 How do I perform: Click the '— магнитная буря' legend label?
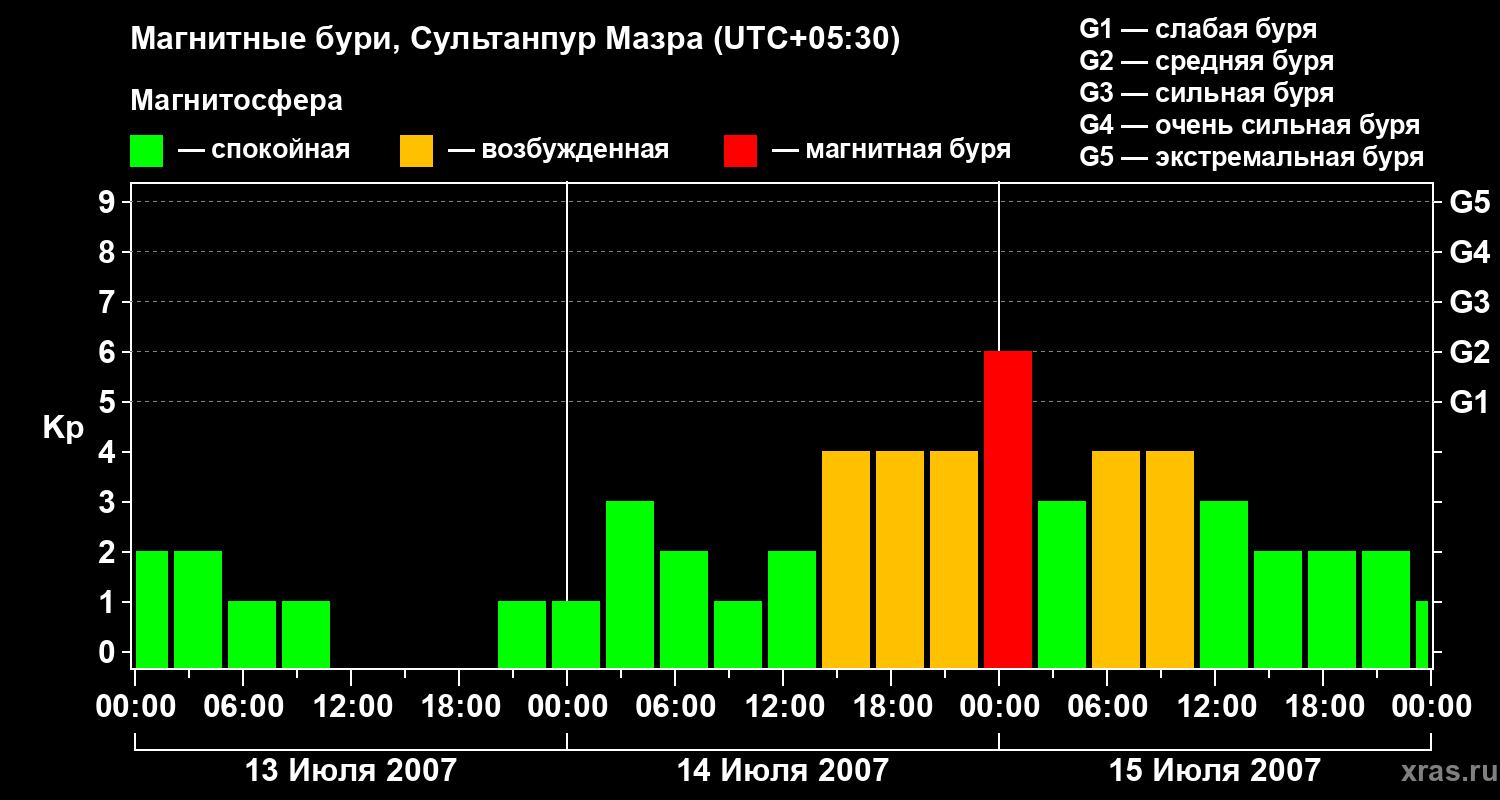(x=891, y=151)
